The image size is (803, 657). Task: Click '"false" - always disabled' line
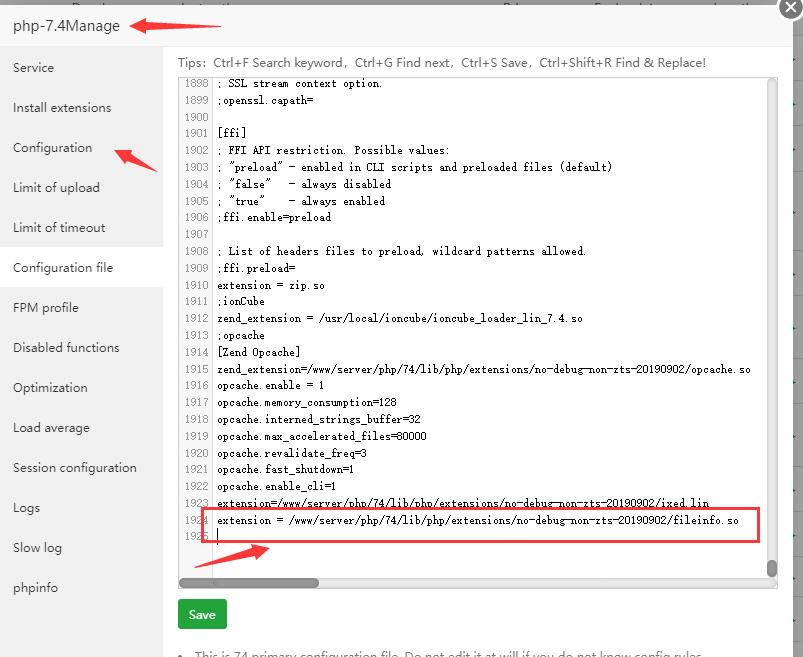click(304, 184)
